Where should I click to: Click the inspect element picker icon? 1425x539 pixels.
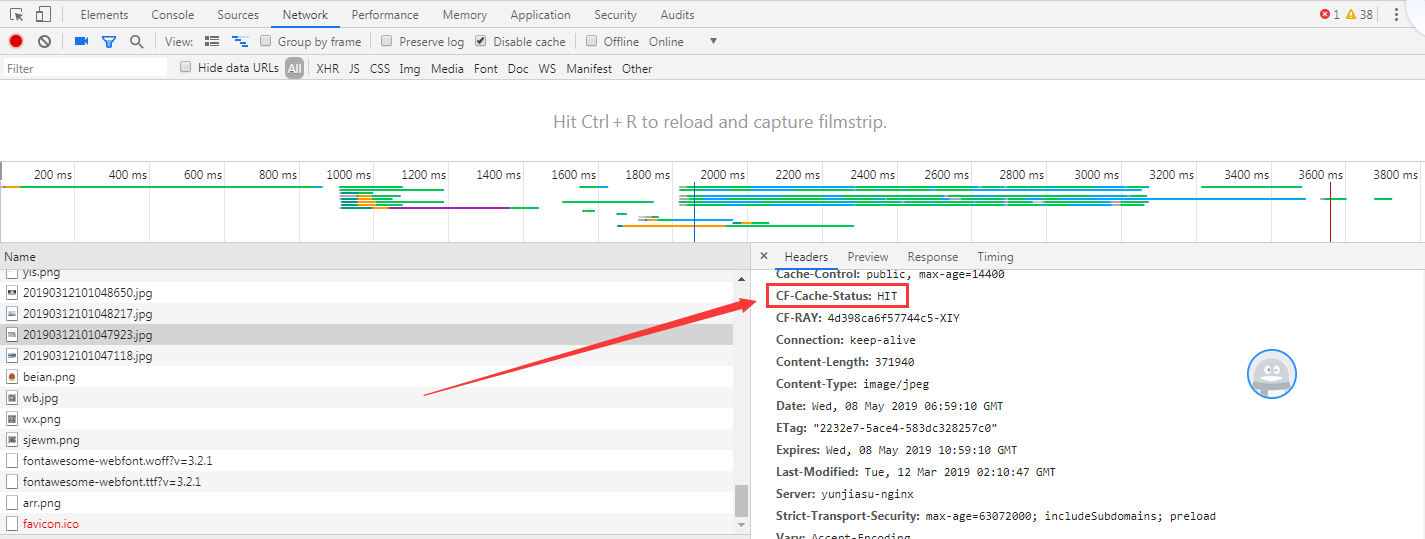click(x=17, y=15)
